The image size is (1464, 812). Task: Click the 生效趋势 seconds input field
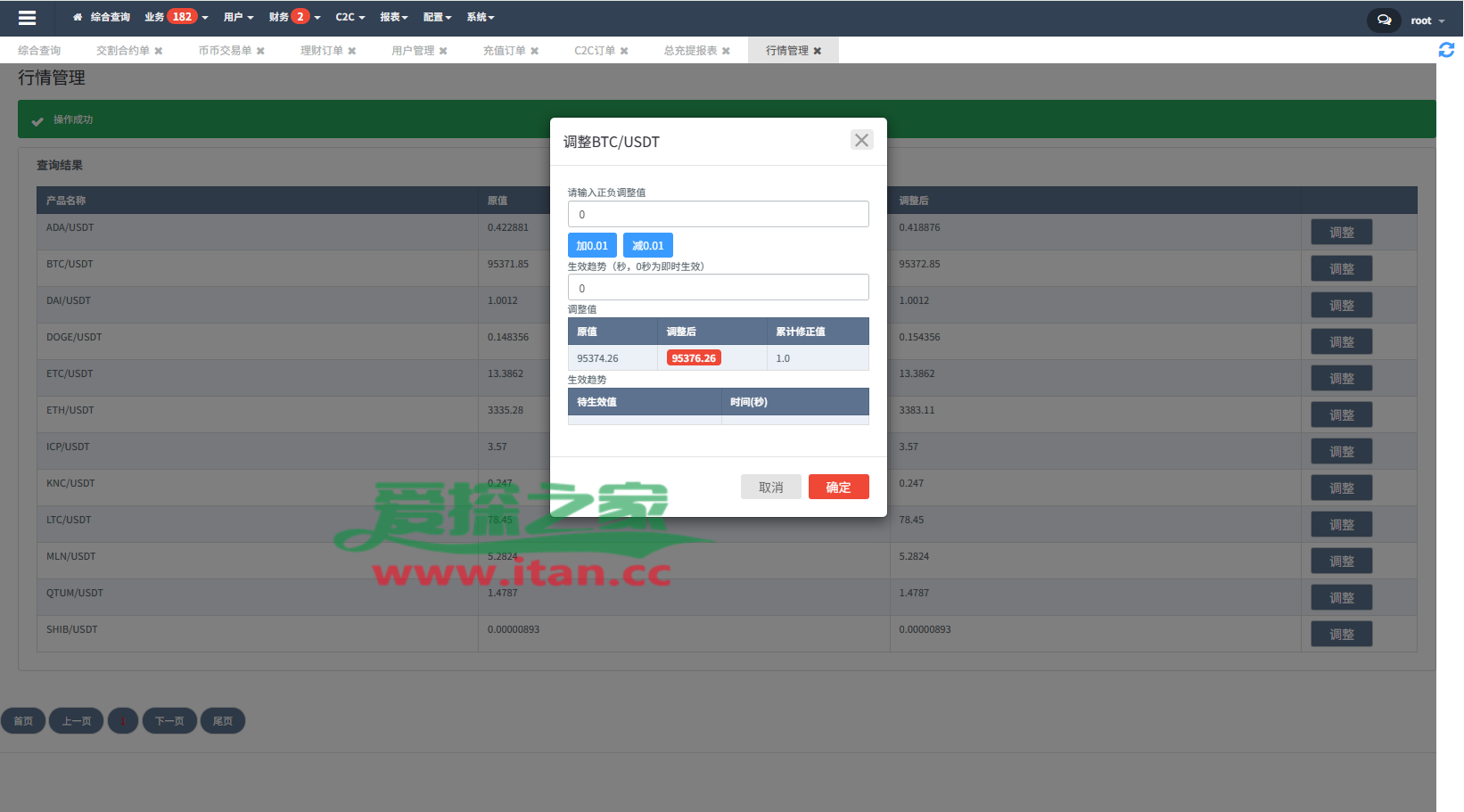(x=718, y=287)
